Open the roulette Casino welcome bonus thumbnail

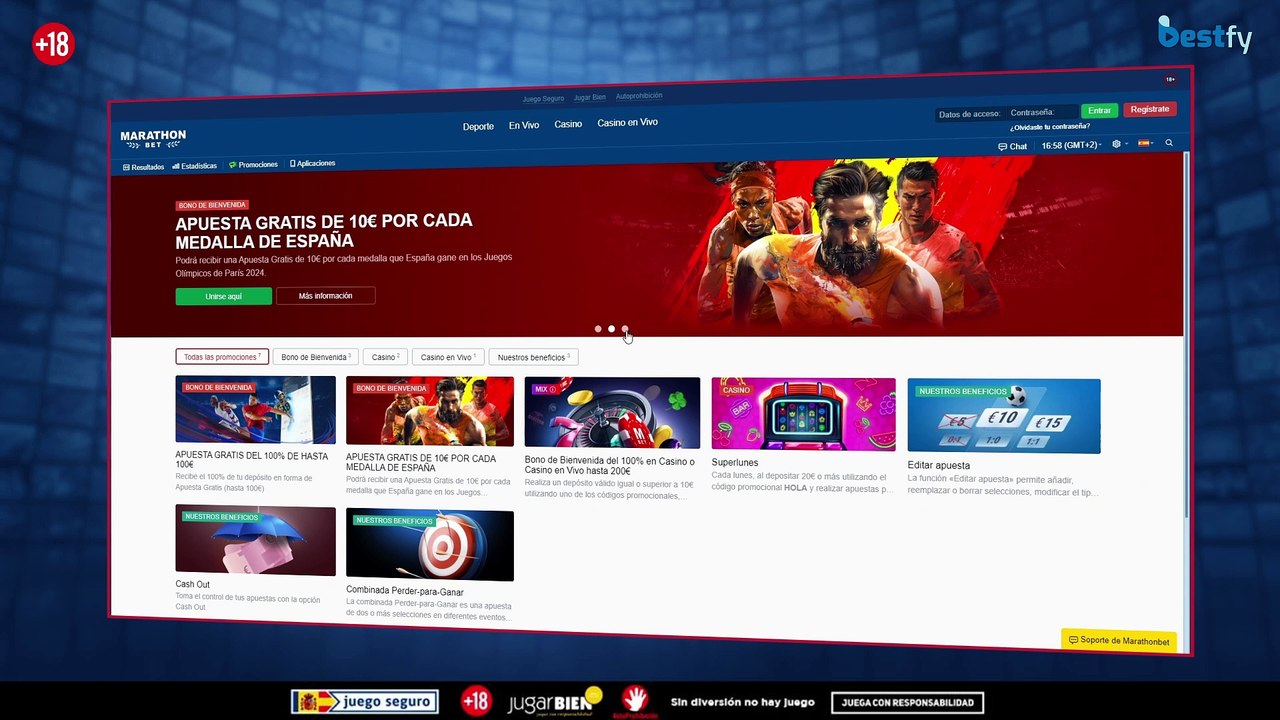click(x=612, y=413)
